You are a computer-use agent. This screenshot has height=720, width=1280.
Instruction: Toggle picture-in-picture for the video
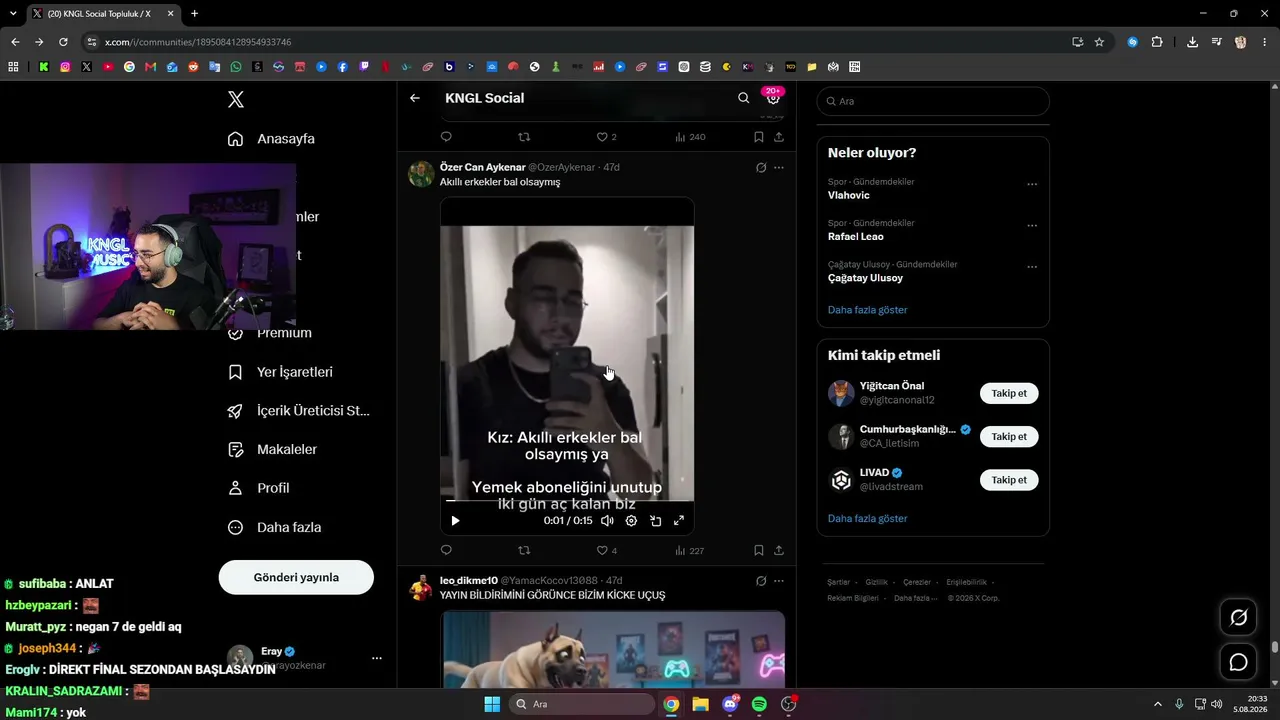pos(655,520)
